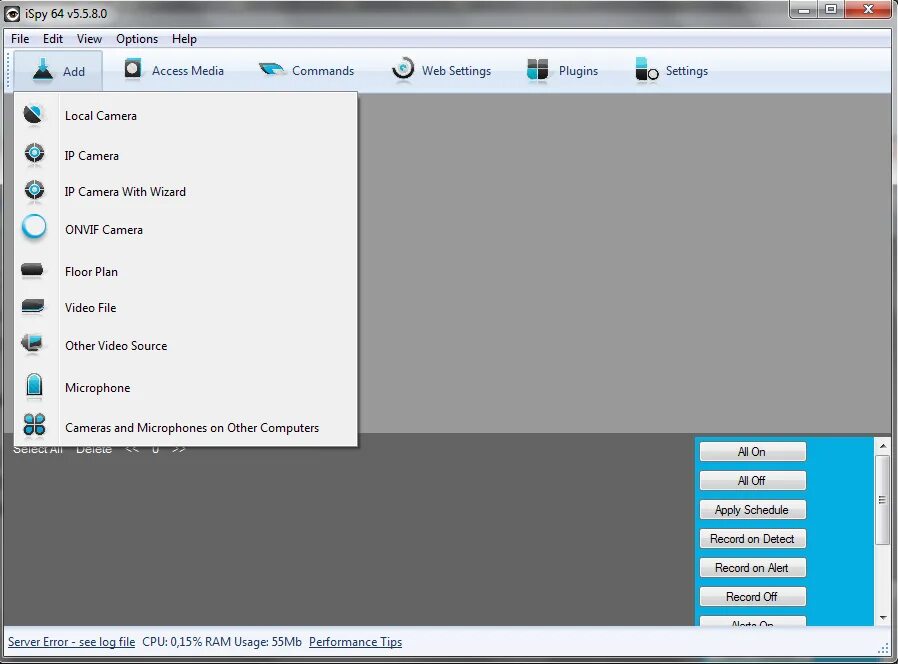Click the Video File icon
898x664 pixels.
pyautogui.click(x=33, y=307)
